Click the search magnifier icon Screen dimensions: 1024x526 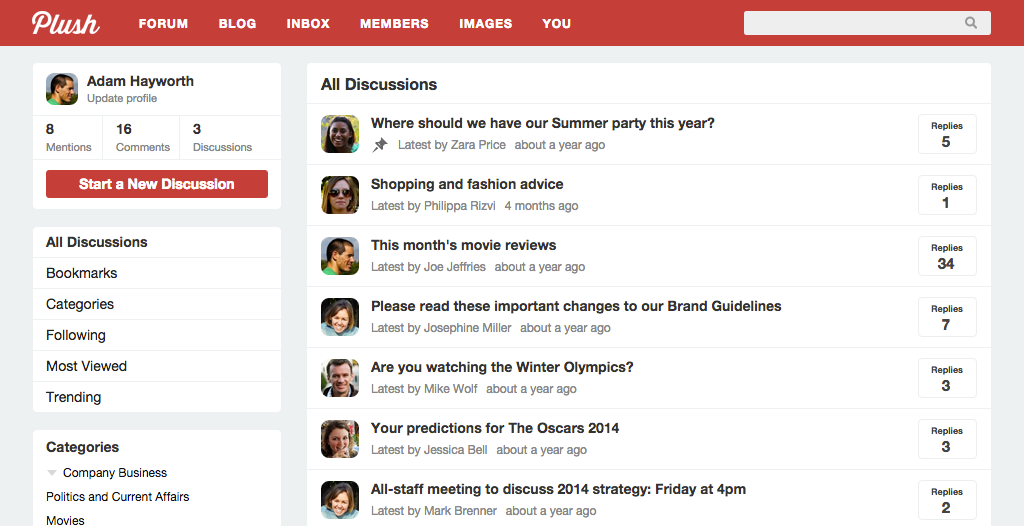[x=971, y=23]
